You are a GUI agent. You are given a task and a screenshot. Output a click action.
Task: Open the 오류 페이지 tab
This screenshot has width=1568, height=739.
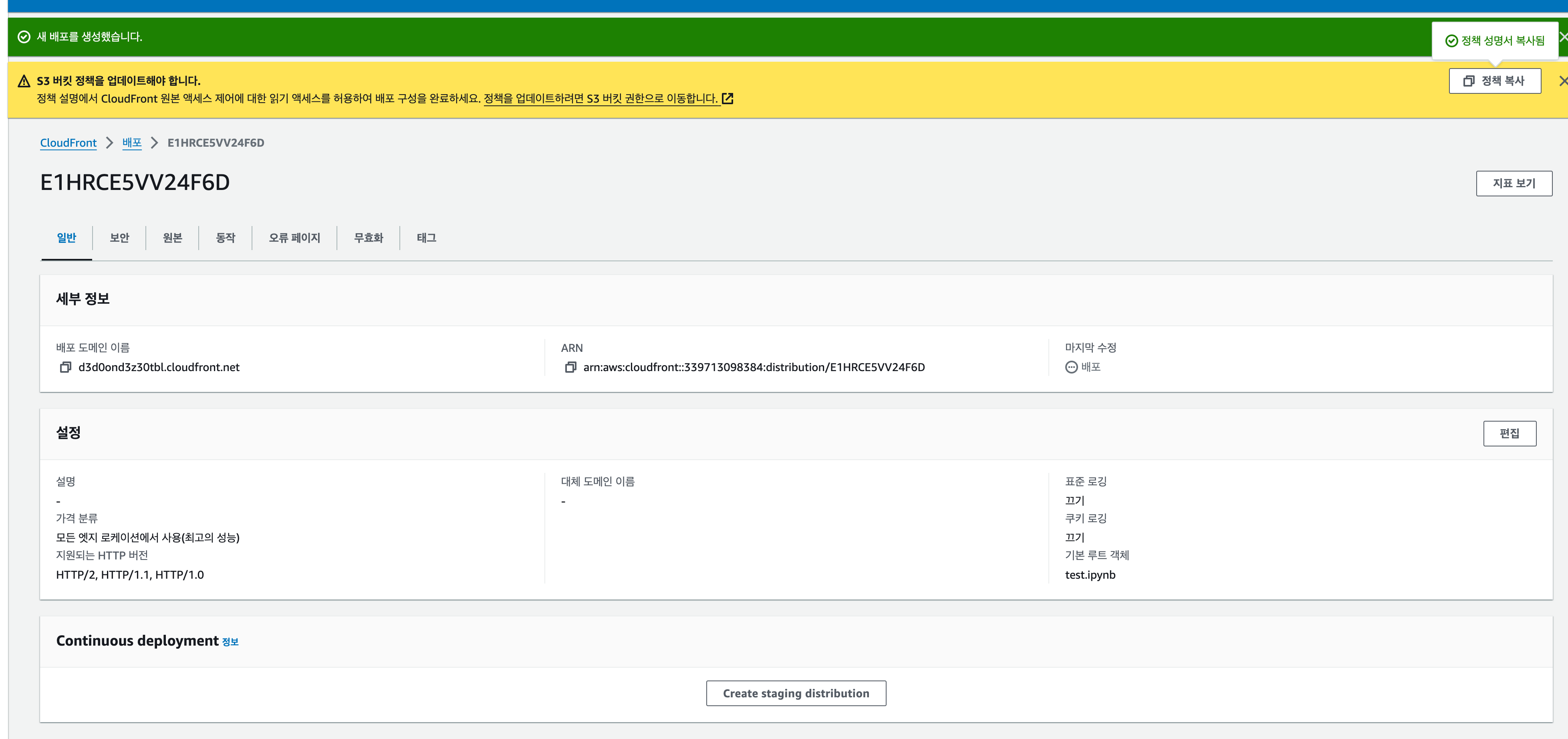294,238
